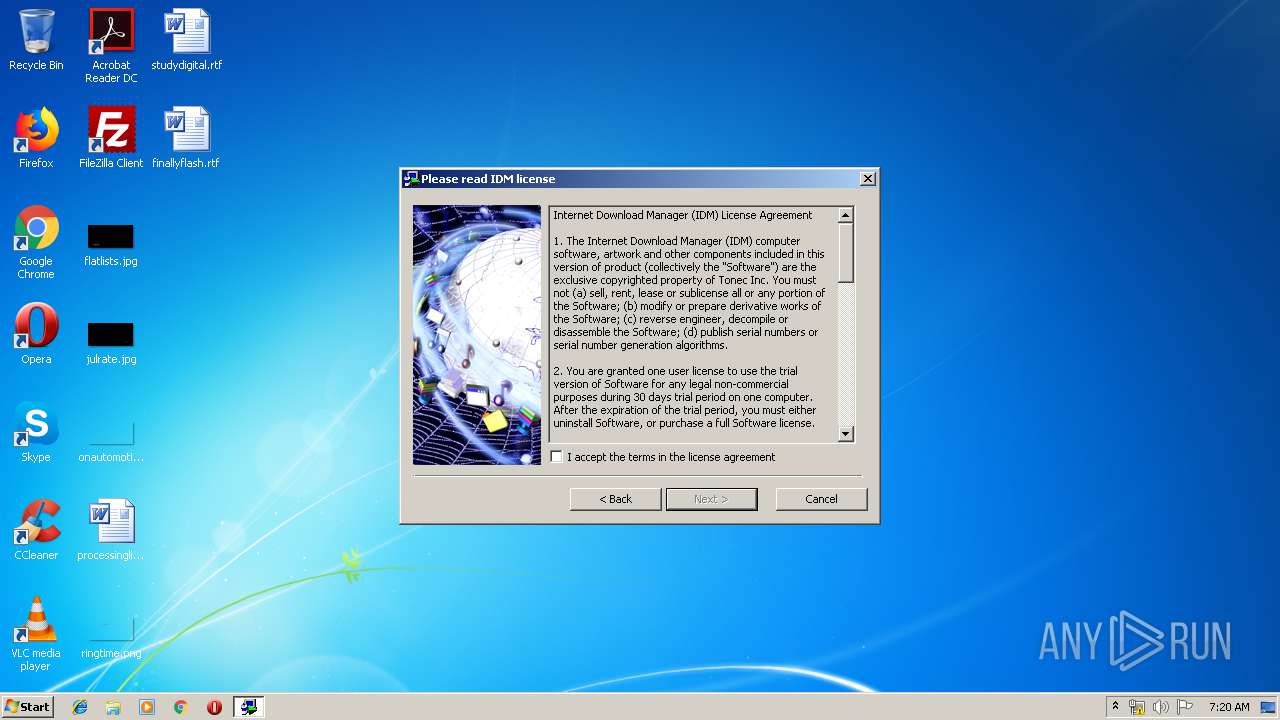
Task: Open CCleaner desktop shortcut
Action: [36, 530]
